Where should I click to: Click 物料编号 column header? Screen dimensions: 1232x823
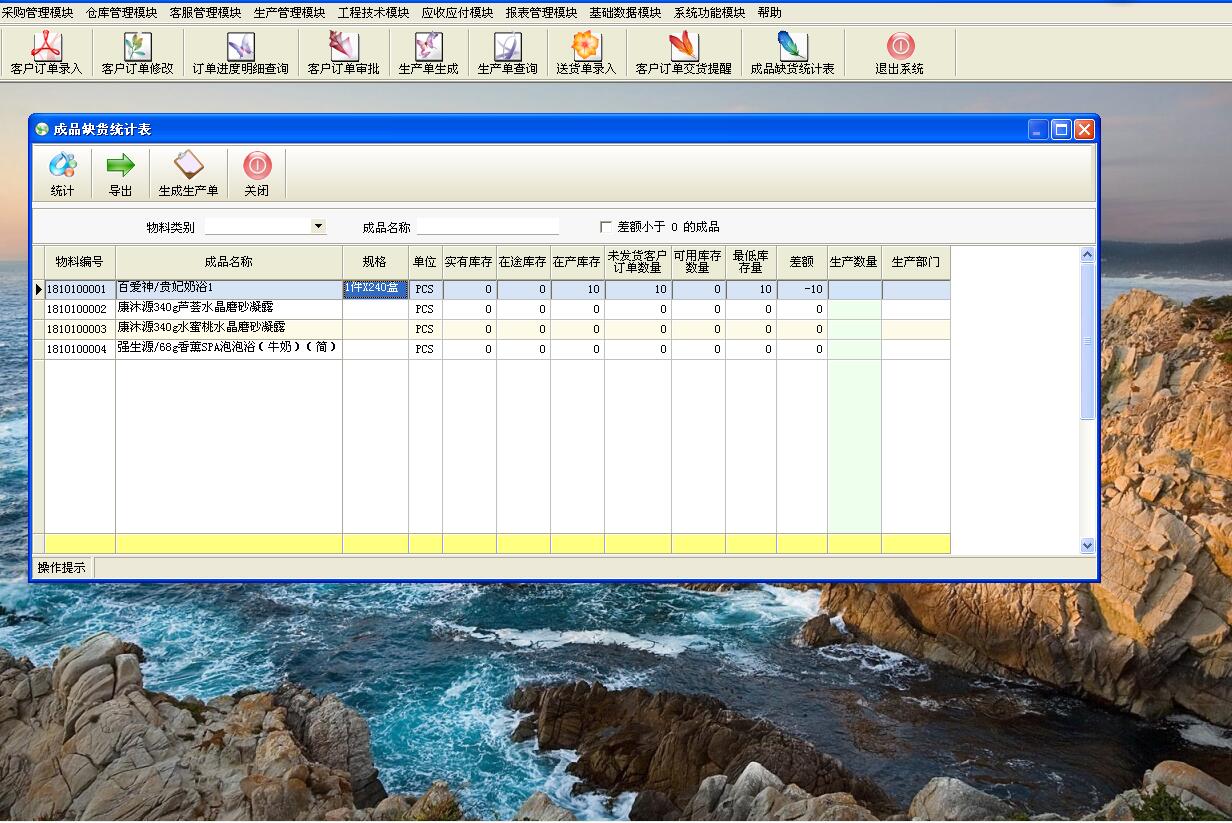click(x=79, y=262)
